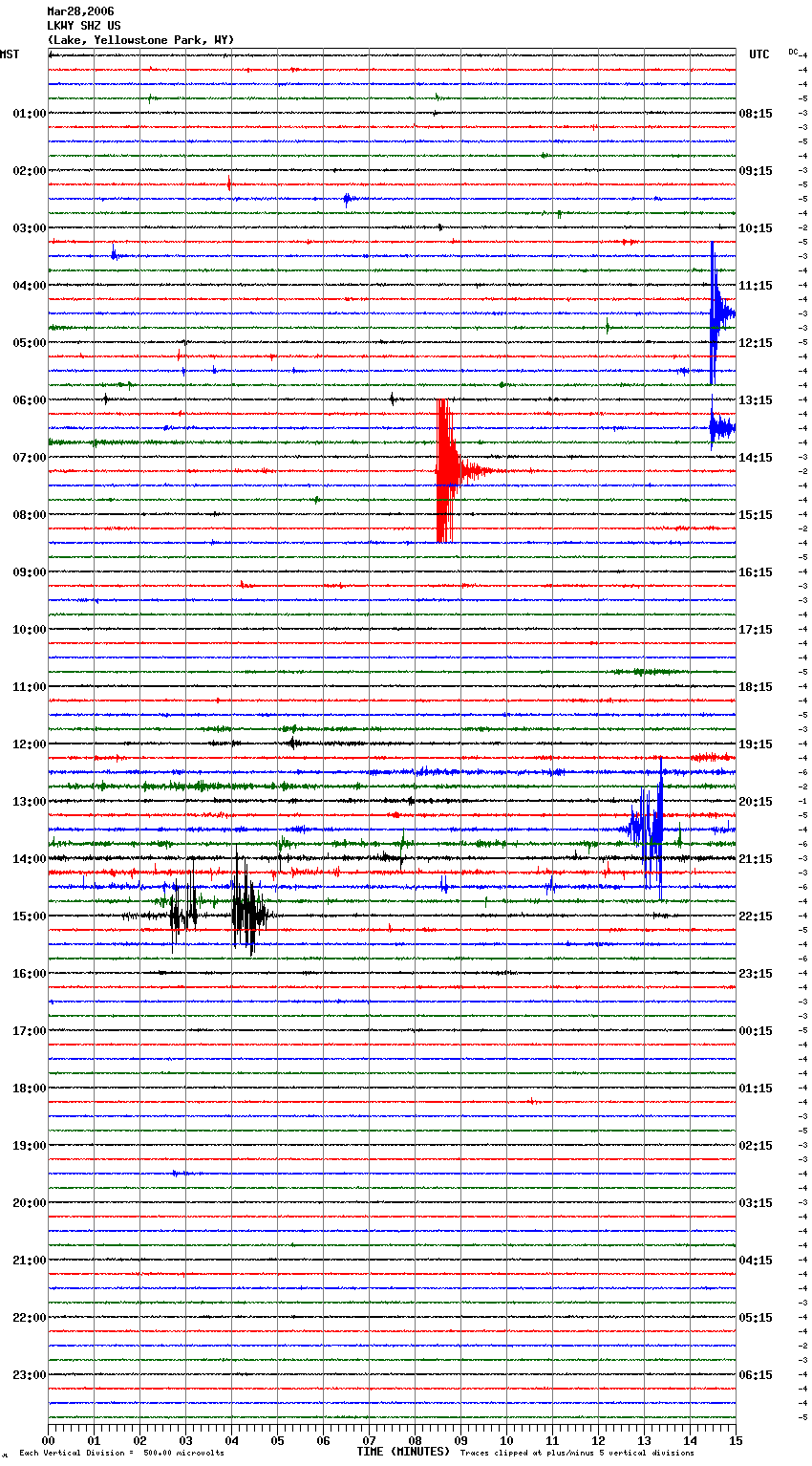Select the 04:00 MST row label
The image size is (812, 1466).
30,286
